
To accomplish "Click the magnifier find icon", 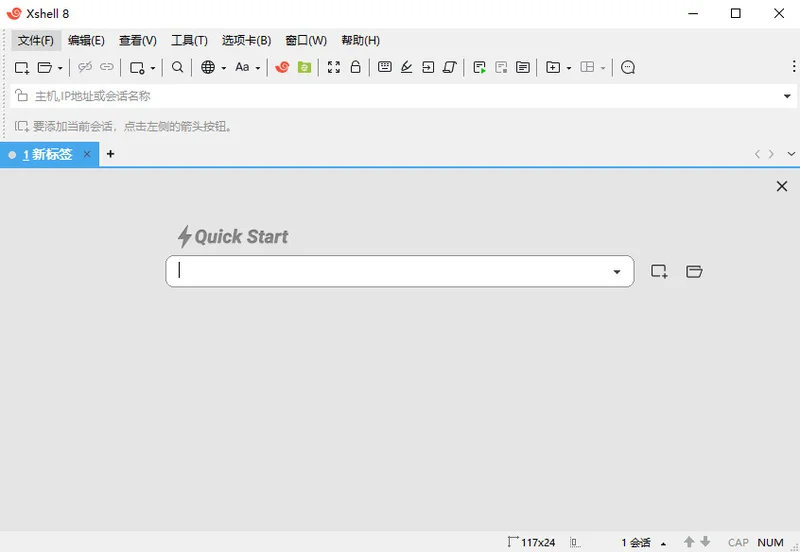I will (x=177, y=67).
